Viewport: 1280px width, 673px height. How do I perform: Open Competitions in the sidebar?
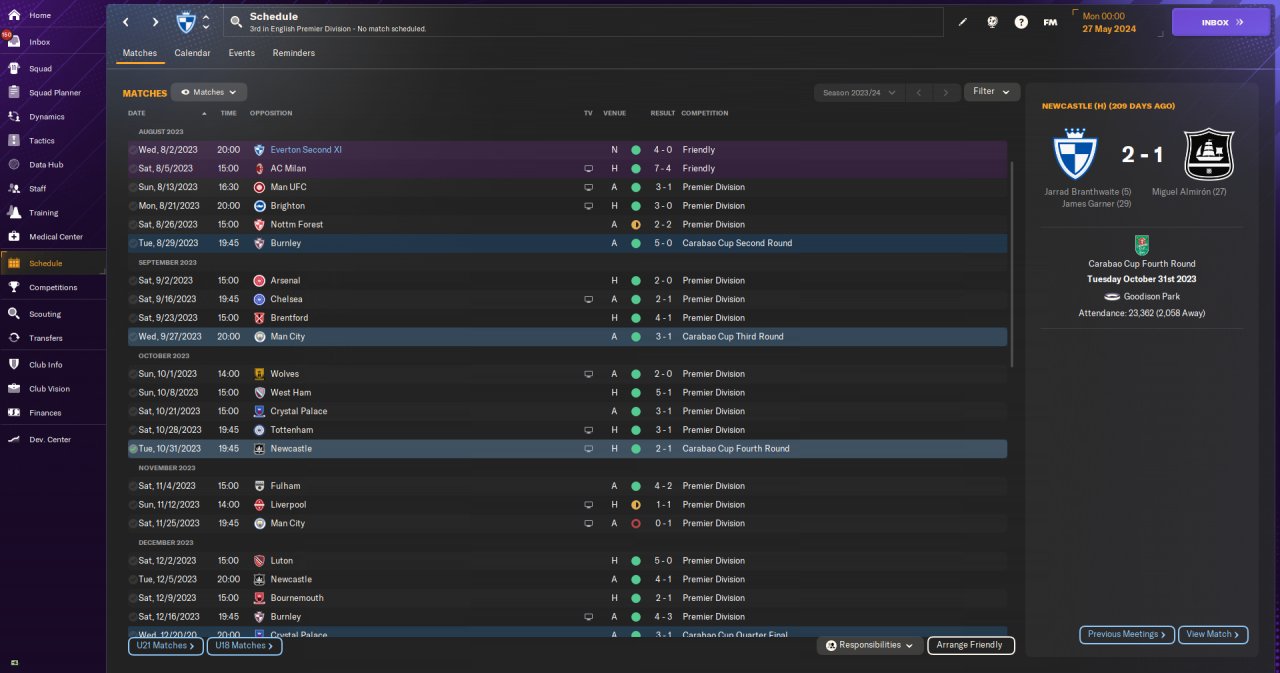click(53, 287)
